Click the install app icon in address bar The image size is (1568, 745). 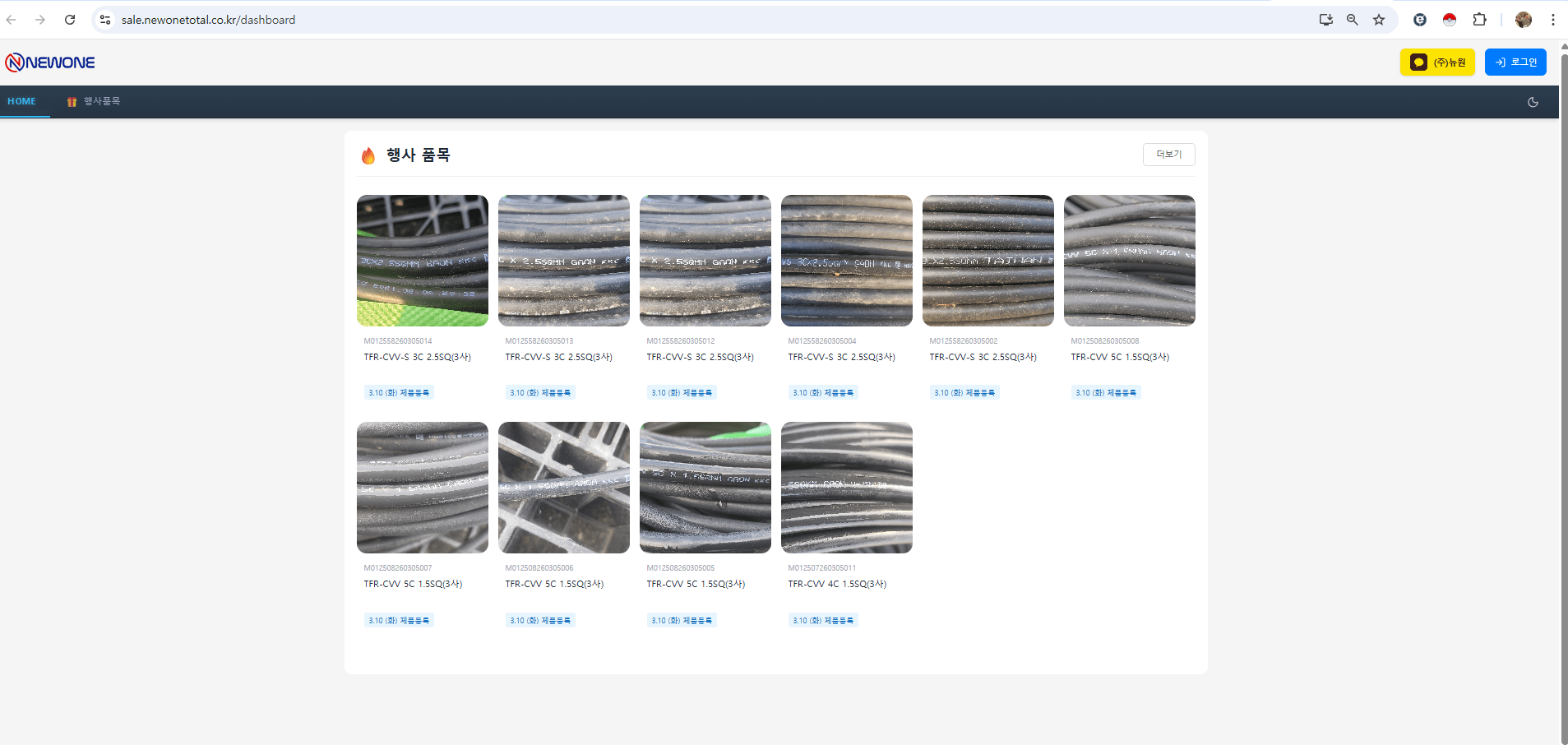(1325, 20)
